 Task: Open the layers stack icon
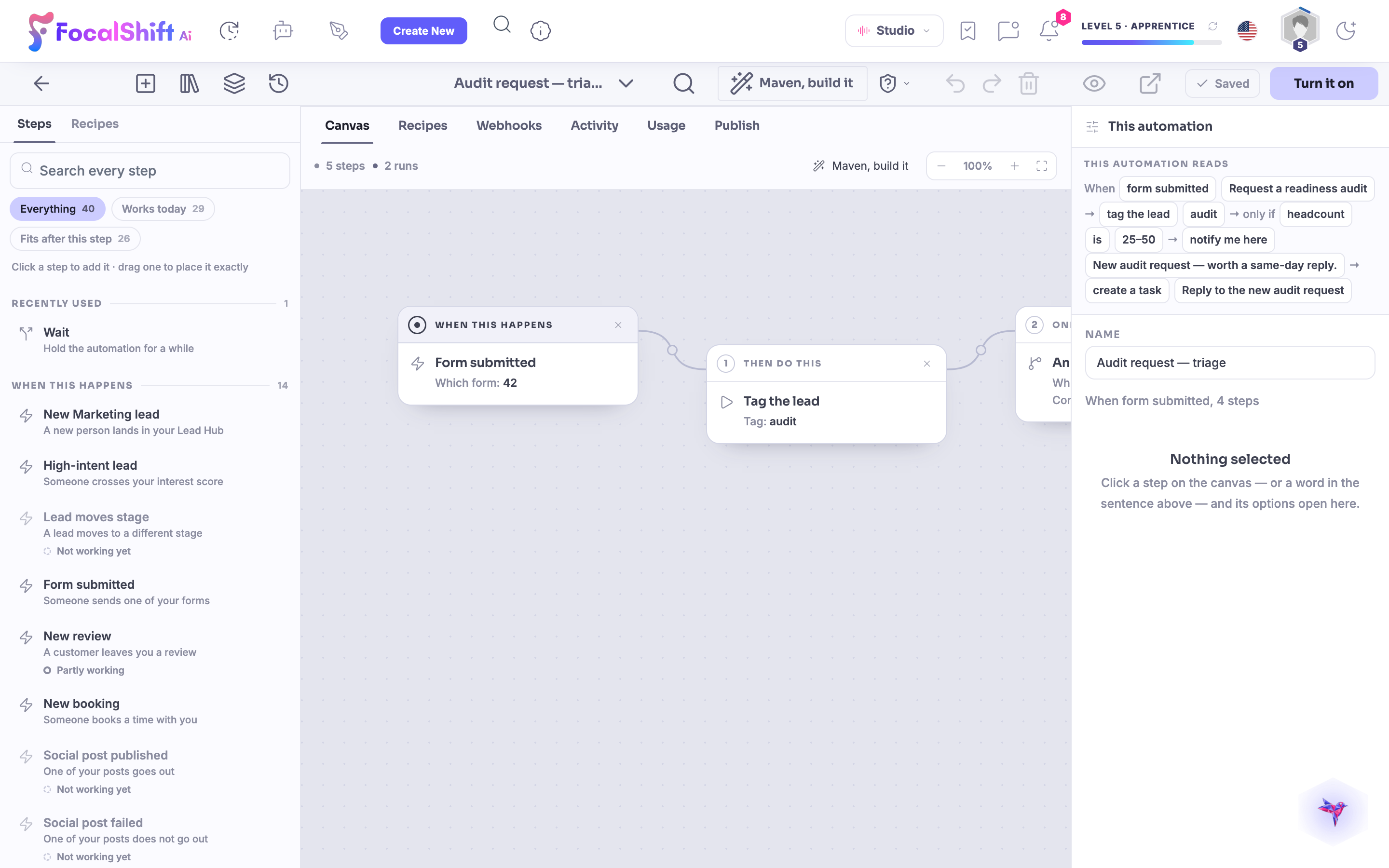point(234,84)
